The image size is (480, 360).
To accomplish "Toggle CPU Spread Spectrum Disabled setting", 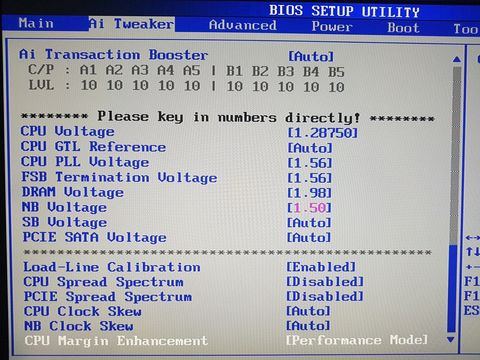I will (325, 282).
